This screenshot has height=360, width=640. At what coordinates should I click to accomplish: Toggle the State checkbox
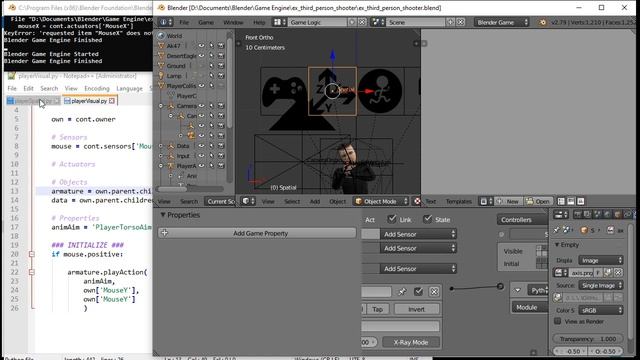tap(427, 219)
